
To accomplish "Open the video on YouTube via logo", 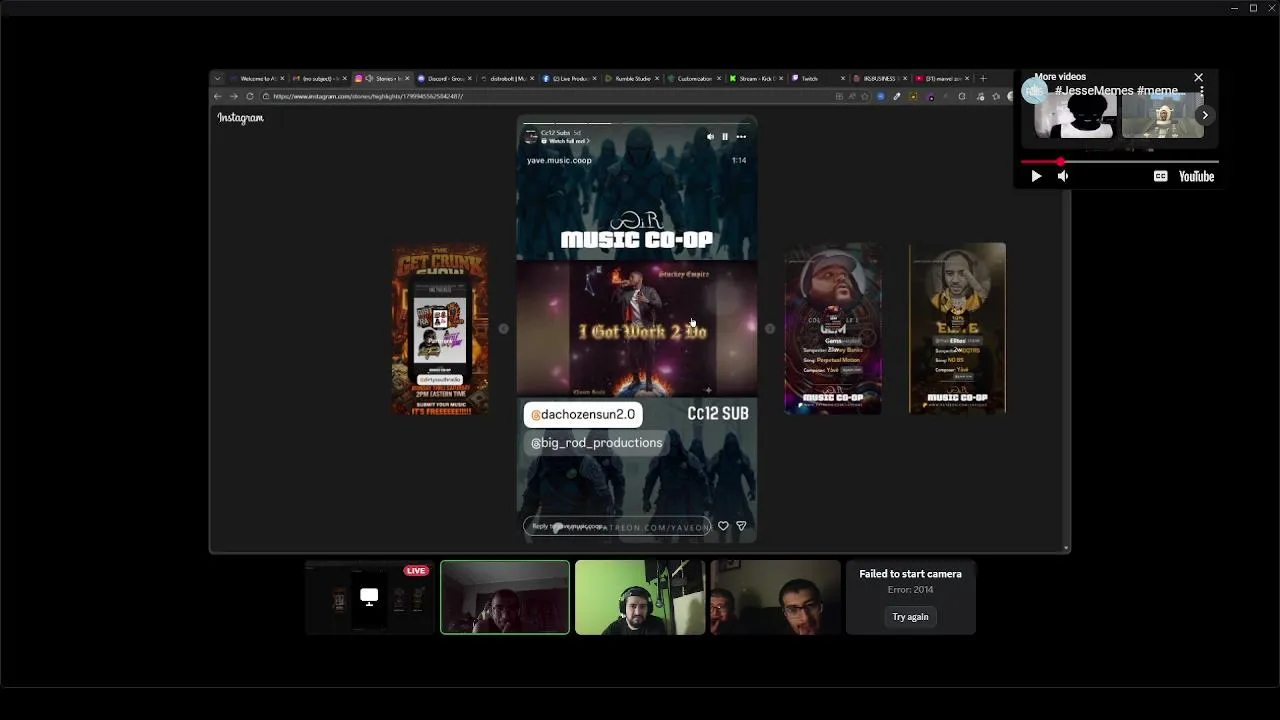I will [1196, 176].
